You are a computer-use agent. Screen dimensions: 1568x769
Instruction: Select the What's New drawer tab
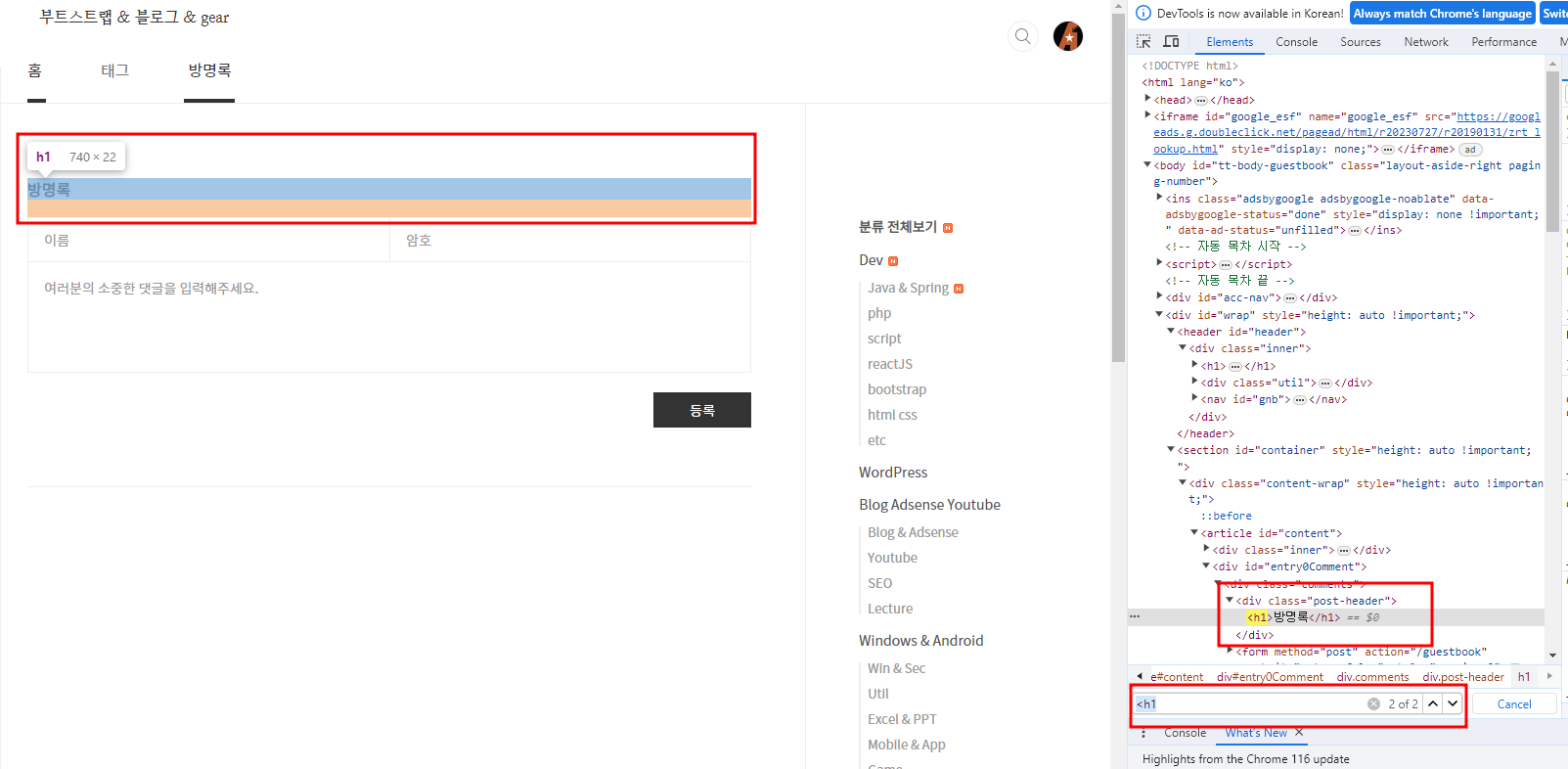(x=1256, y=733)
